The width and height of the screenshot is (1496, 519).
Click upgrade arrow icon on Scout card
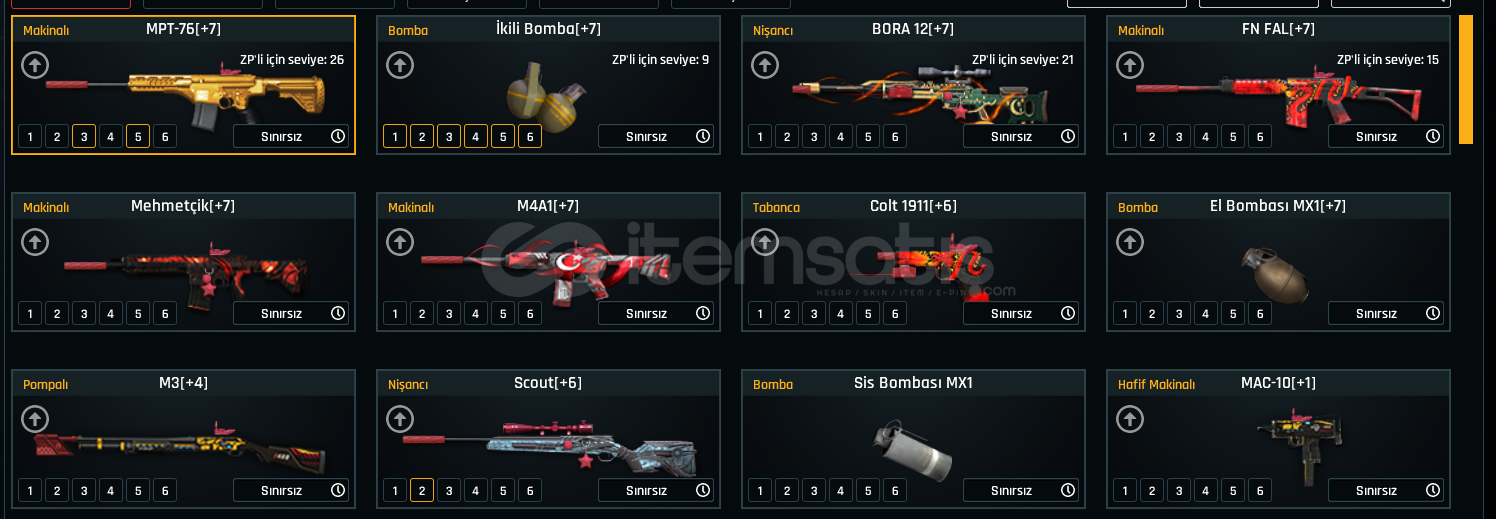(x=400, y=420)
